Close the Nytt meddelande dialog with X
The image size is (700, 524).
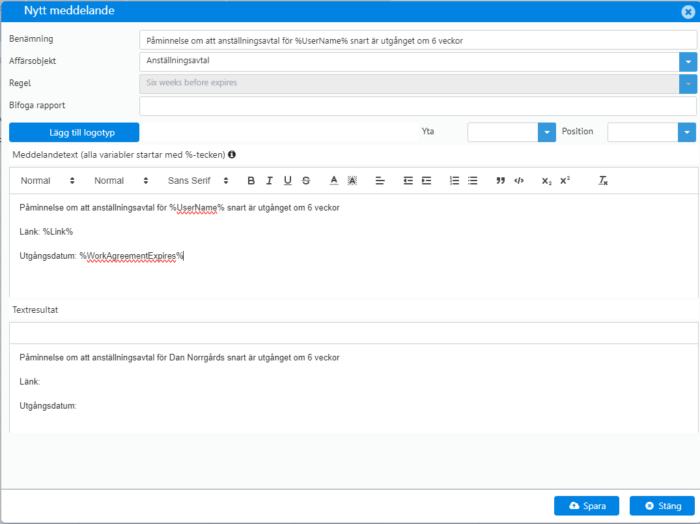688,12
